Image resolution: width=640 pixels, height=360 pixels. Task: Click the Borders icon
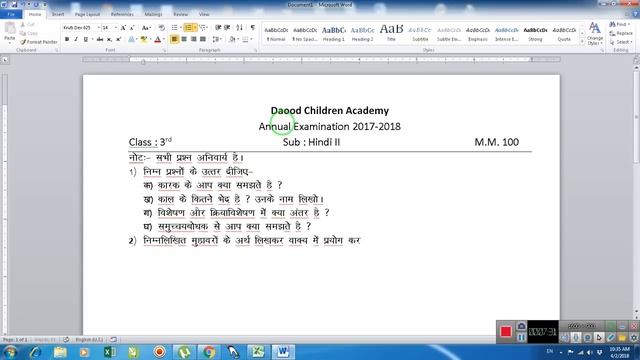click(245, 39)
